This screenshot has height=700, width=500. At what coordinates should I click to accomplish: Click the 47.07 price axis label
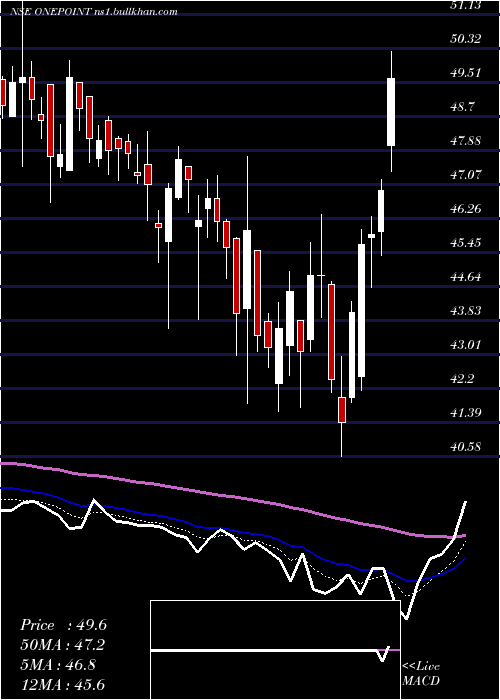point(466,175)
